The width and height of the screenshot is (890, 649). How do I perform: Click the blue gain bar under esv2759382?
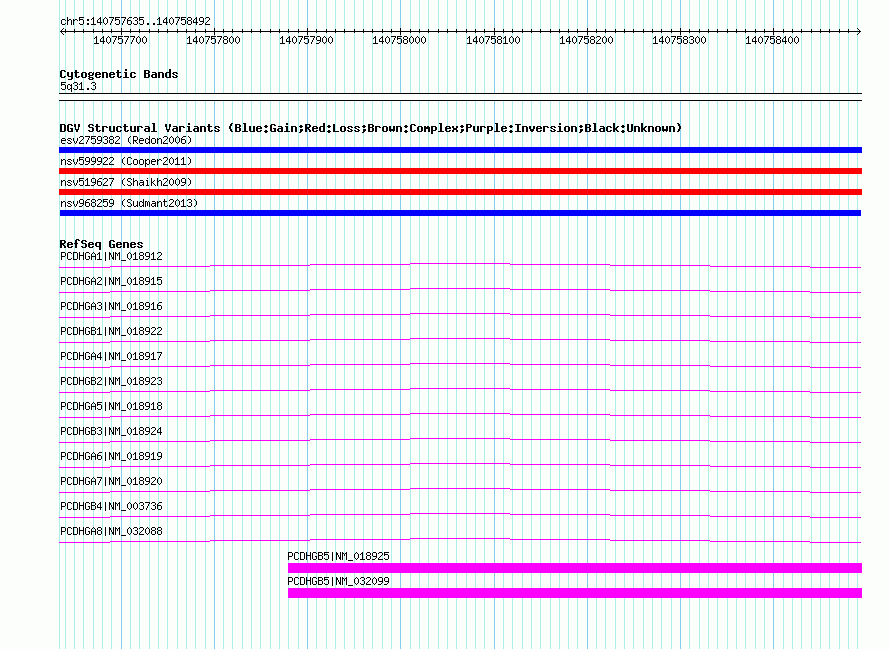pyautogui.click(x=460, y=150)
